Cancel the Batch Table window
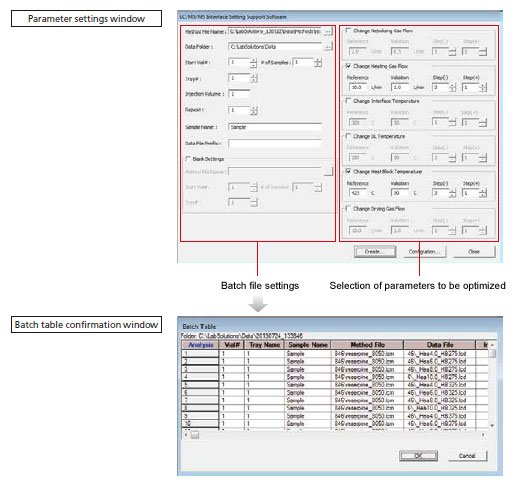This screenshot has width=518, height=488. coord(467,455)
